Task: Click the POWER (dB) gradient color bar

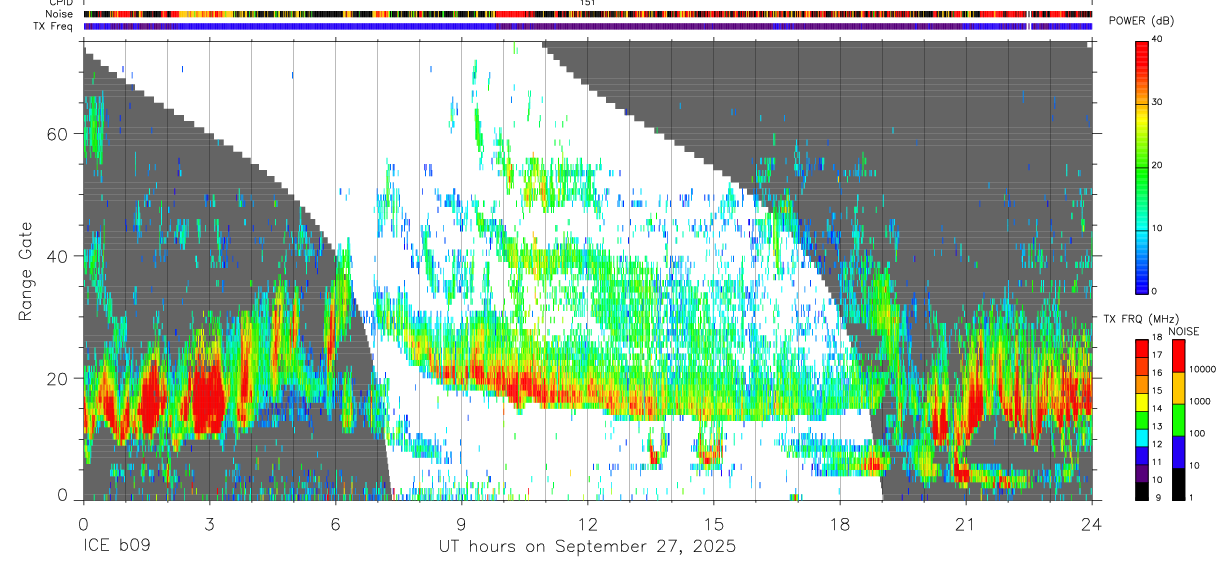Action: tap(1142, 166)
